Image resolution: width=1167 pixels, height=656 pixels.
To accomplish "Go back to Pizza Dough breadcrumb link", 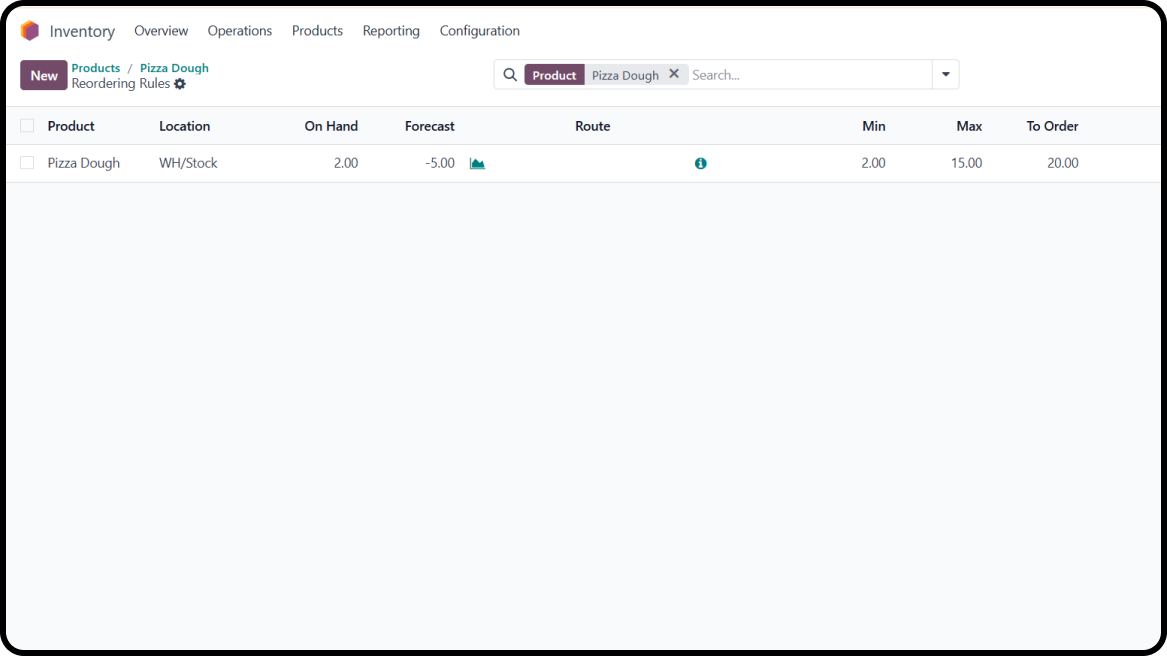I will pyautogui.click(x=174, y=68).
